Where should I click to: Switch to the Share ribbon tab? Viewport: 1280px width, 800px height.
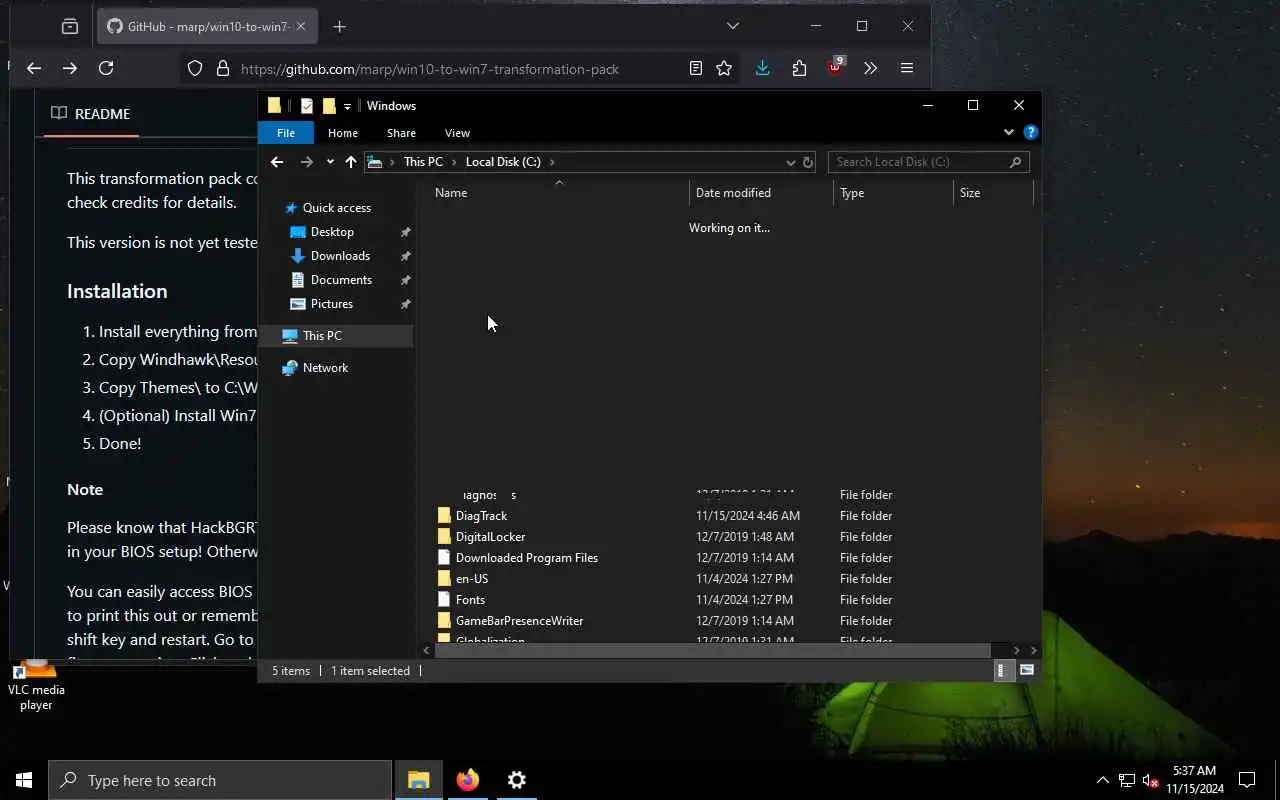coord(401,133)
